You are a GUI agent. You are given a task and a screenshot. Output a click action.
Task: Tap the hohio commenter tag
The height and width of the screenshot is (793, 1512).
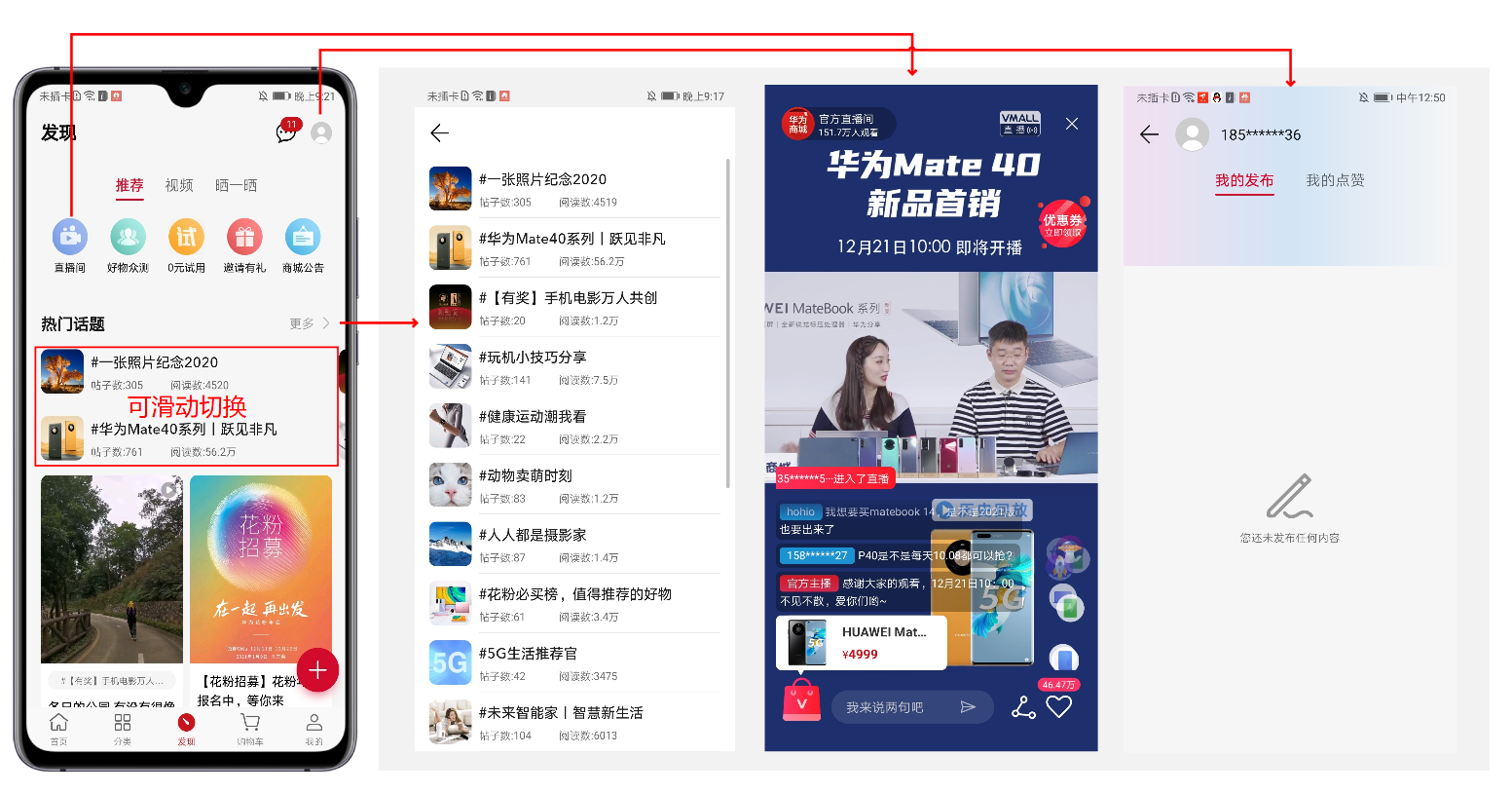click(800, 511)
